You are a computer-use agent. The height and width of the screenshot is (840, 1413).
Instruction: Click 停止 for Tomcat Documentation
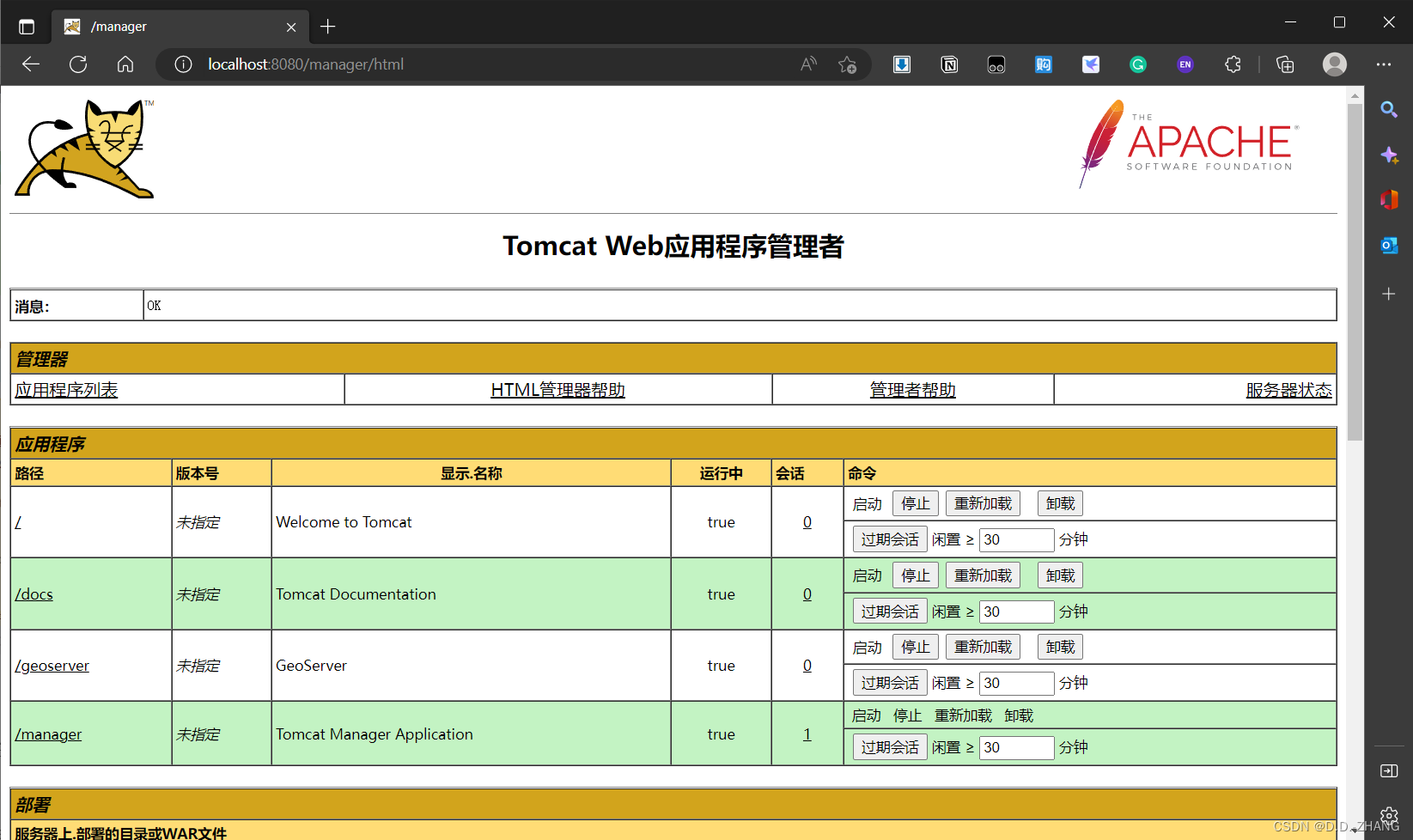click(x=916, y=575)
